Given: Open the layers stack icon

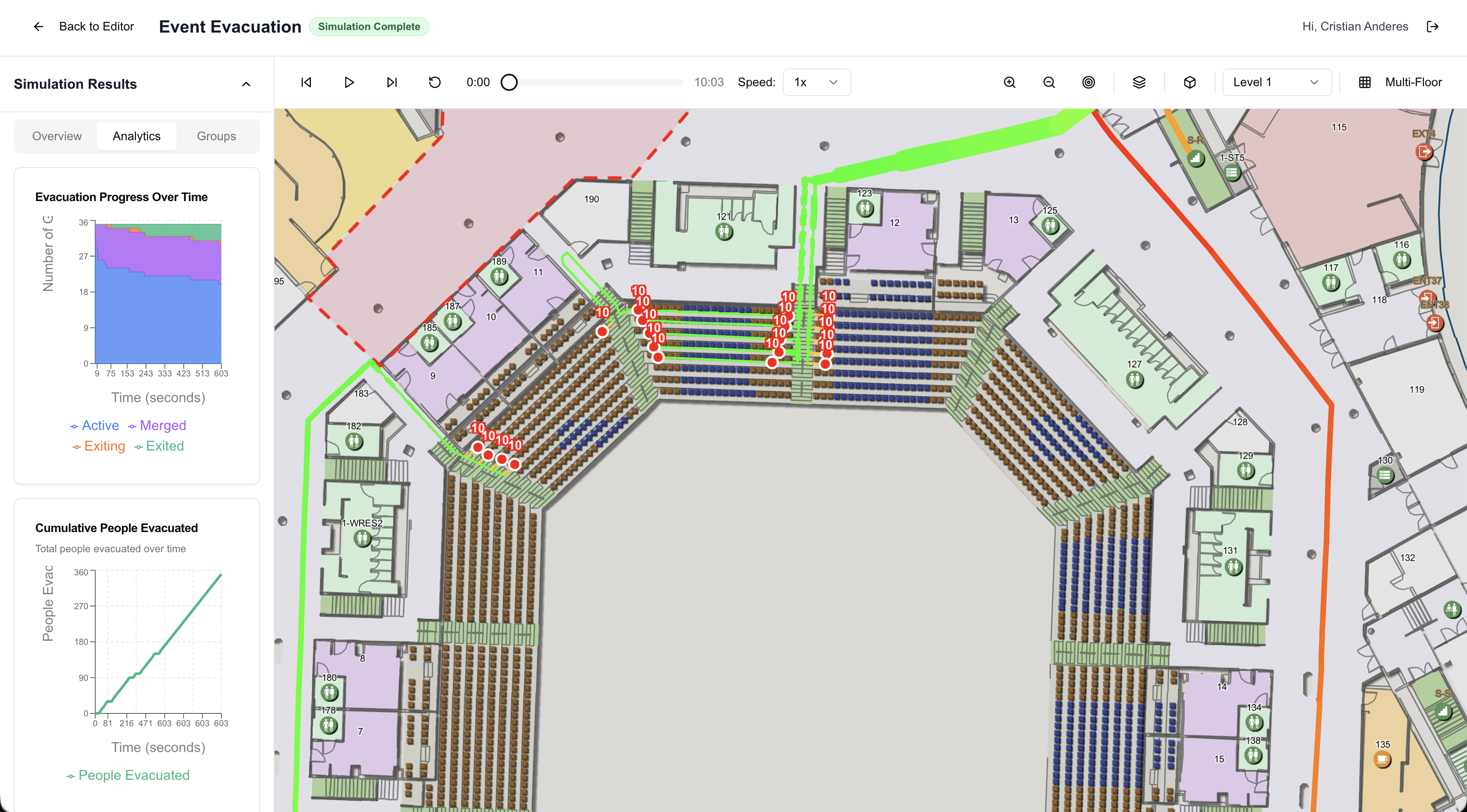Looking at the screenshot, I should pyautogui.click(x=1139, y=82).
